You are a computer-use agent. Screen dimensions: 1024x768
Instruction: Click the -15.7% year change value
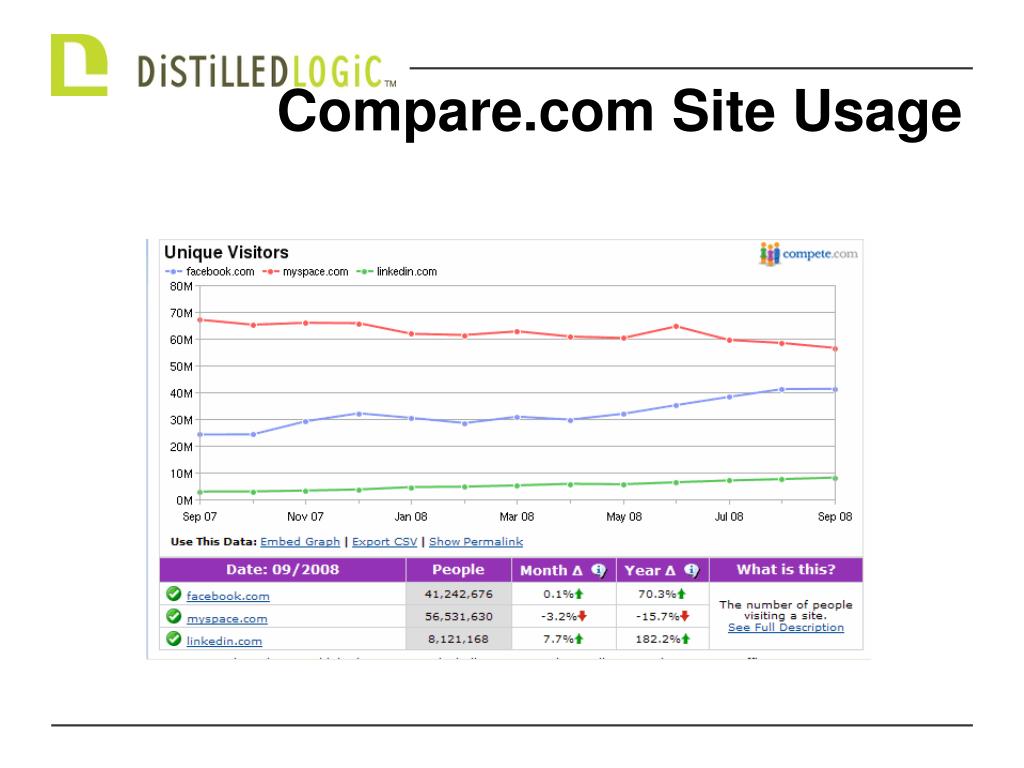tap(658, 616)
